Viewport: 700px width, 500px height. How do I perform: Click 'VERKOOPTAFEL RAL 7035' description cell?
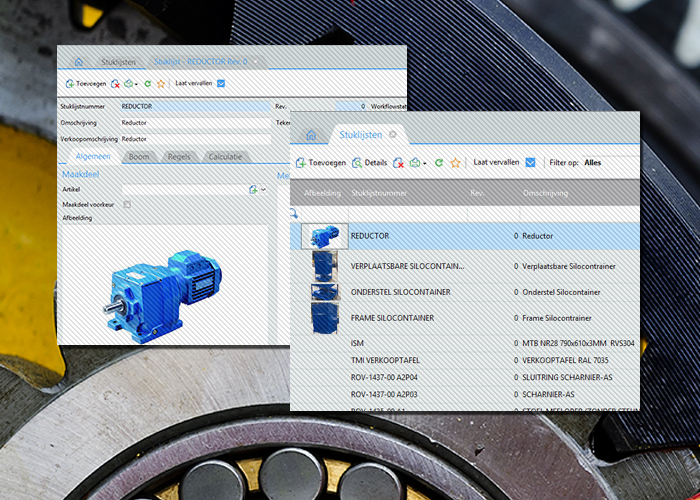pyautogui.click(x=565, y=360)
